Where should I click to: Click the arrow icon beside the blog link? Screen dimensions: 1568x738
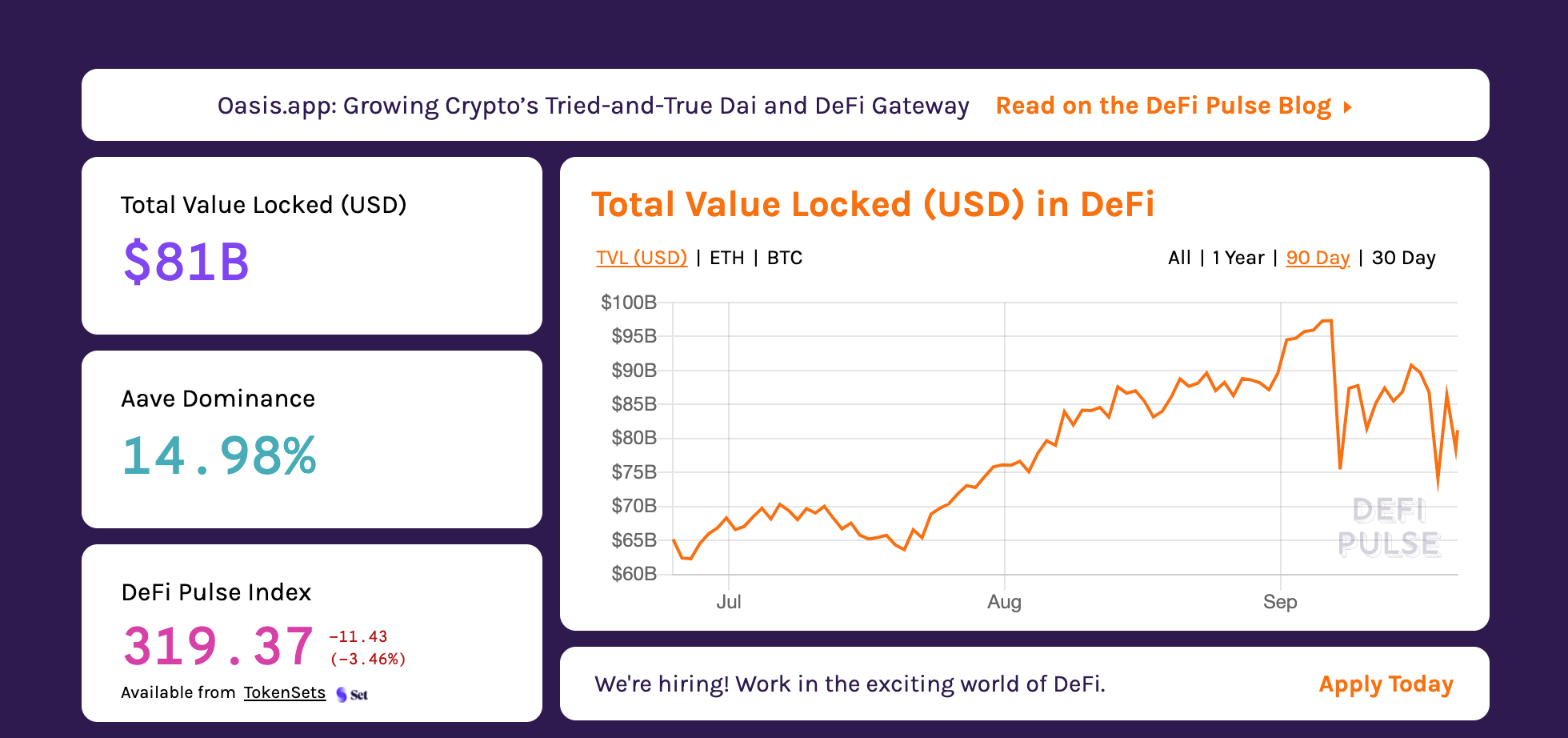pyautogui.click(x=1348, y=106)
